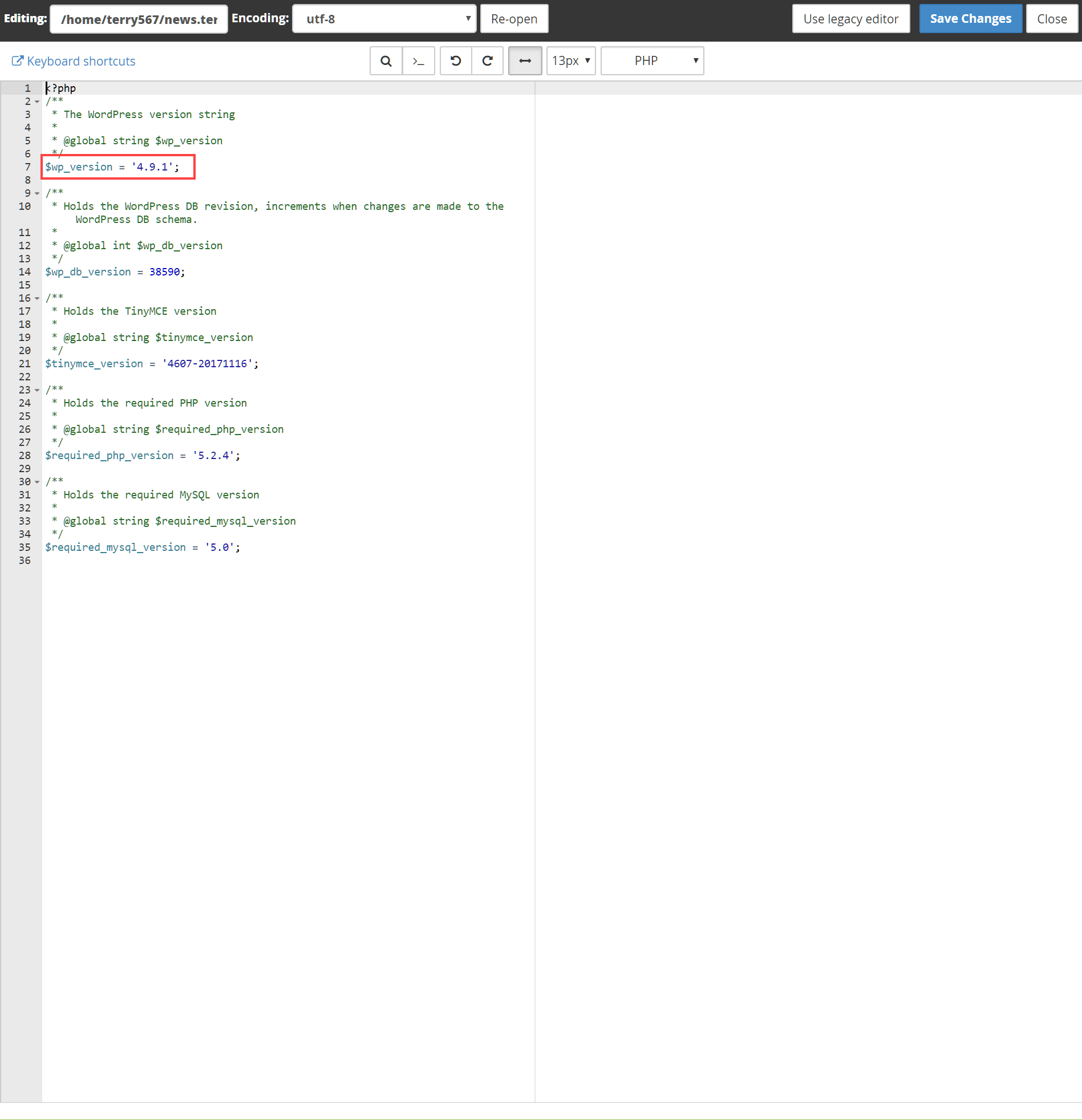Collapse the comment block at line 23
The image size is (1082, 1120).
[x=37, y=390]
